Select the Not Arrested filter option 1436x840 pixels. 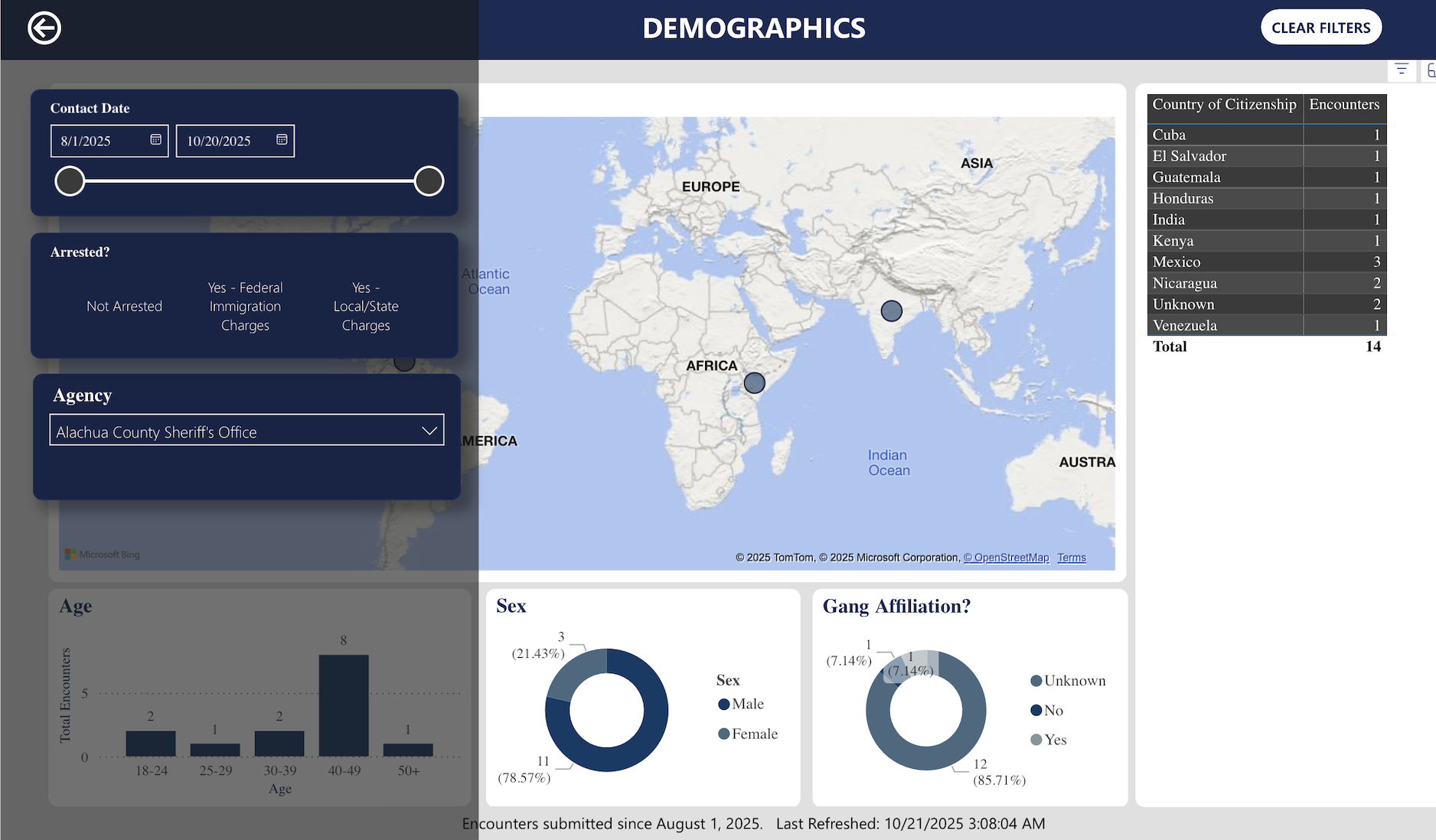(x=124, y=307)
